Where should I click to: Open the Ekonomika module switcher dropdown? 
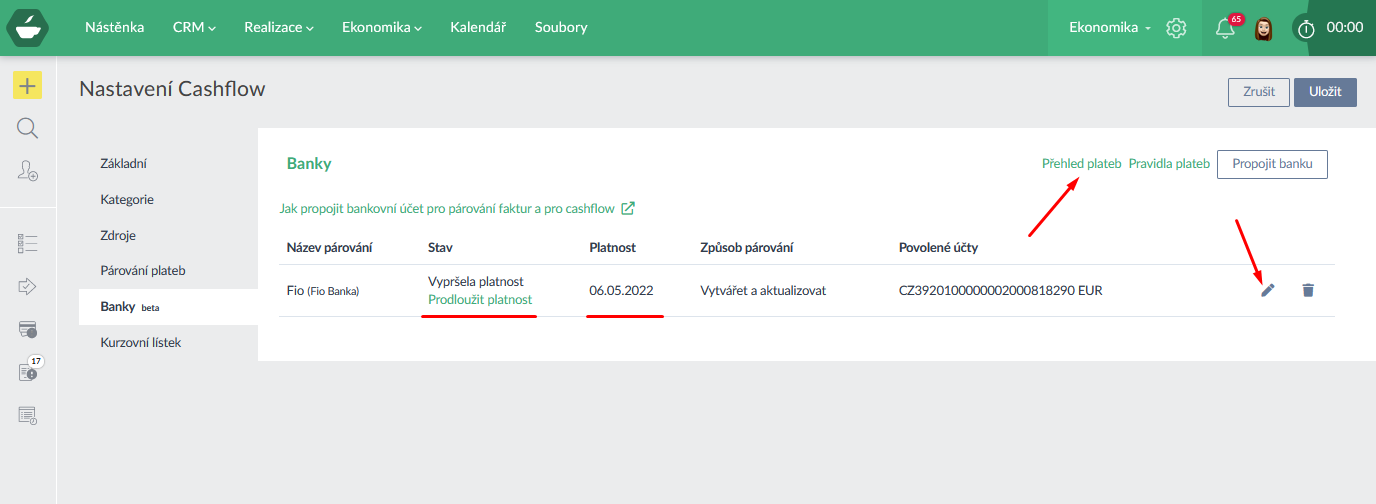(x=1110, y=28)
